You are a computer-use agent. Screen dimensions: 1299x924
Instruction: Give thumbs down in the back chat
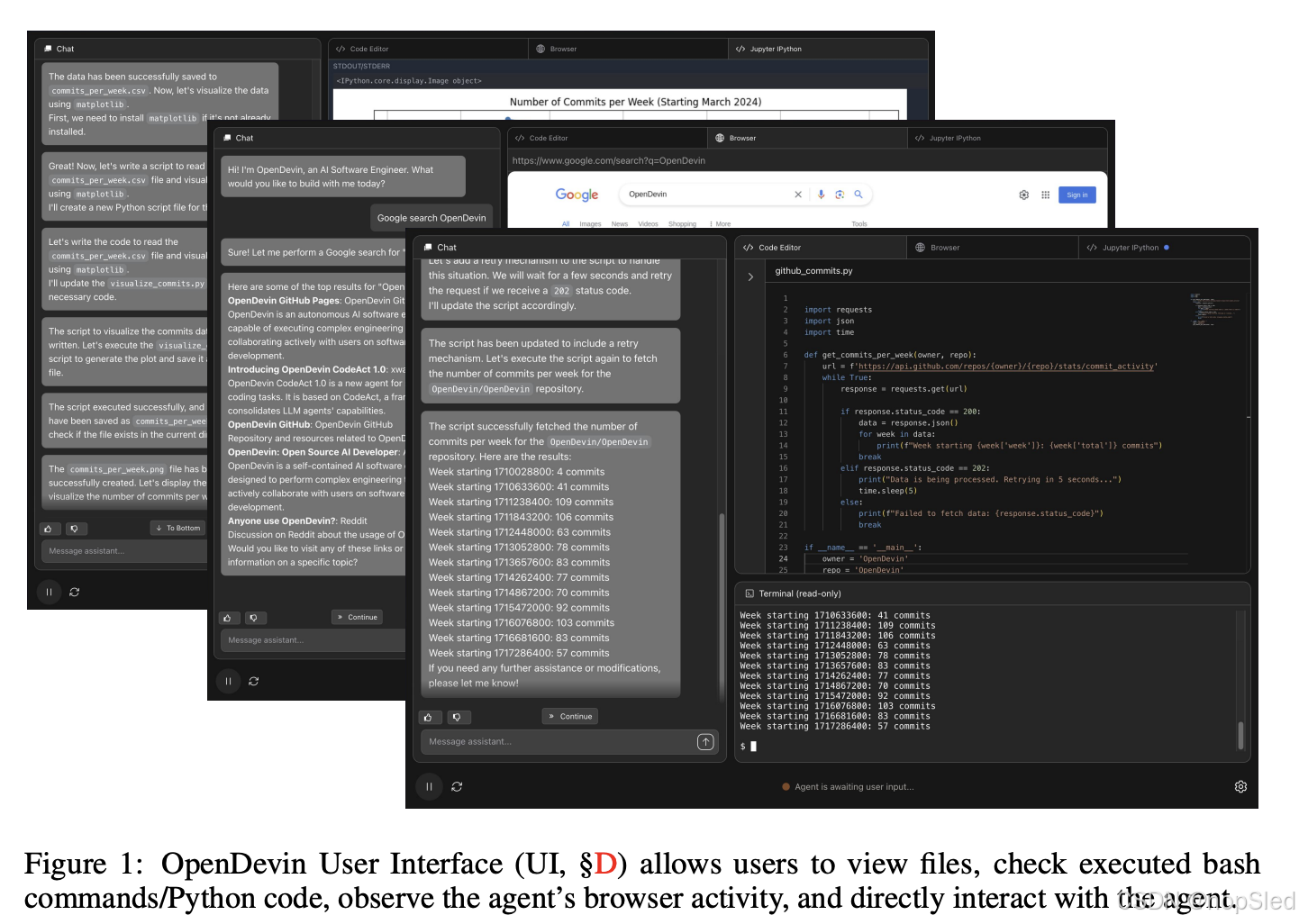[x=75, y=529]
